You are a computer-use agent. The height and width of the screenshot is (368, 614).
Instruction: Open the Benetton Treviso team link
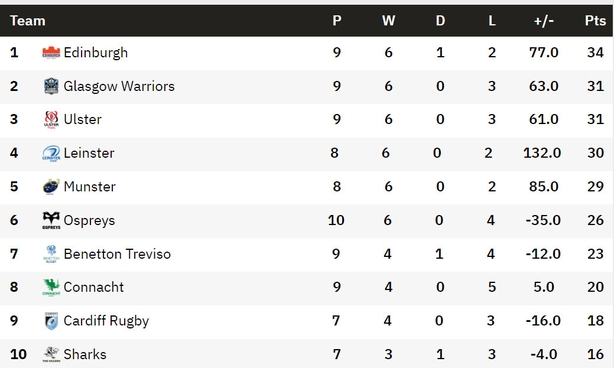pyautogui.click(x=117, y=254)
